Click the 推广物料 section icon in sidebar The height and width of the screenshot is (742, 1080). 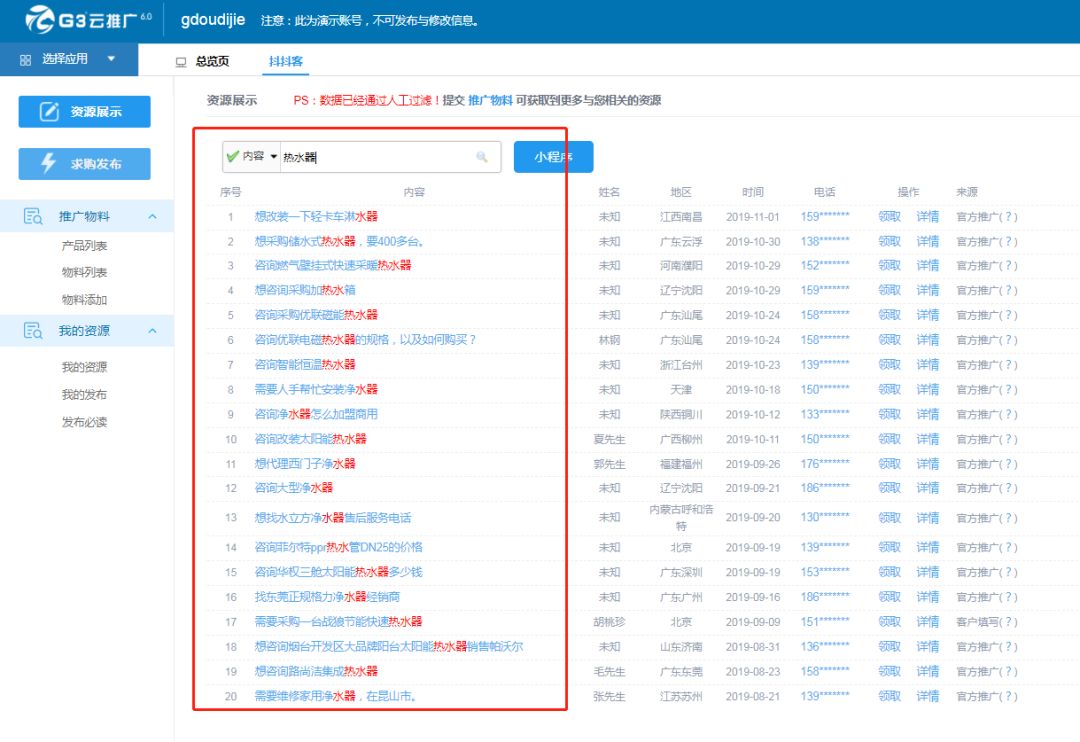[33, 217]
